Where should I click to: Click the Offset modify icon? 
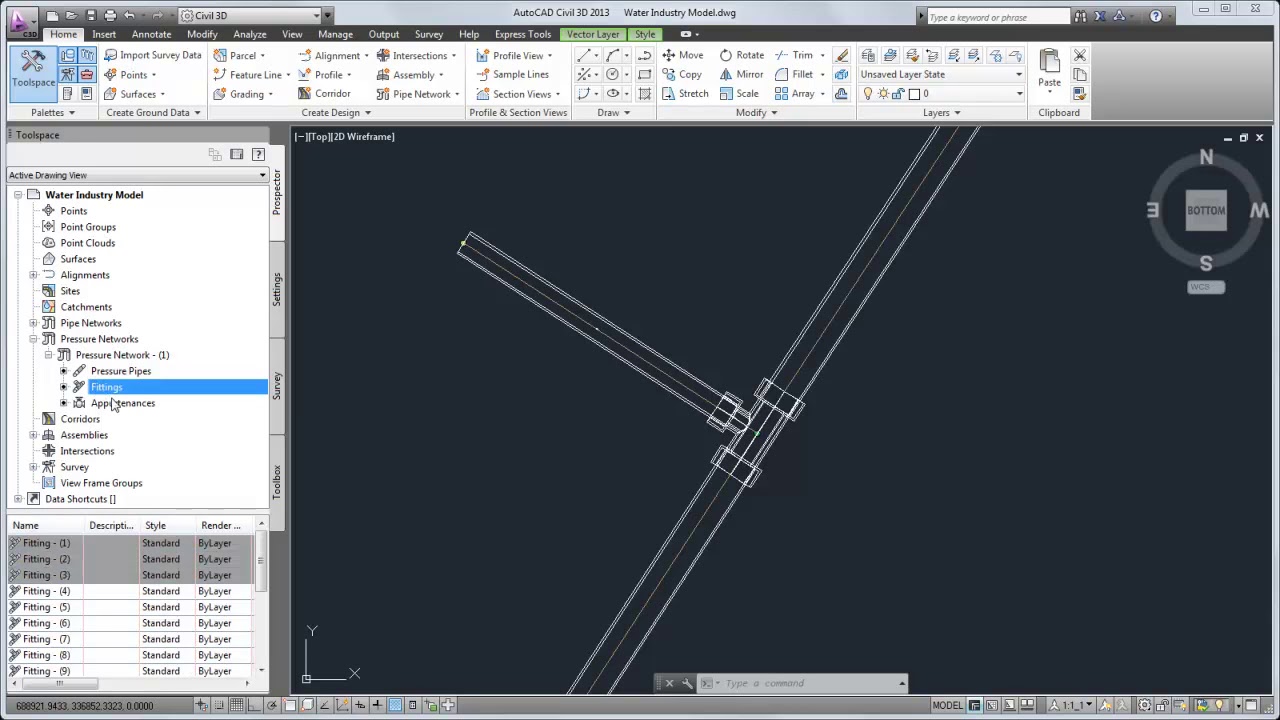[x=842, y=93]
